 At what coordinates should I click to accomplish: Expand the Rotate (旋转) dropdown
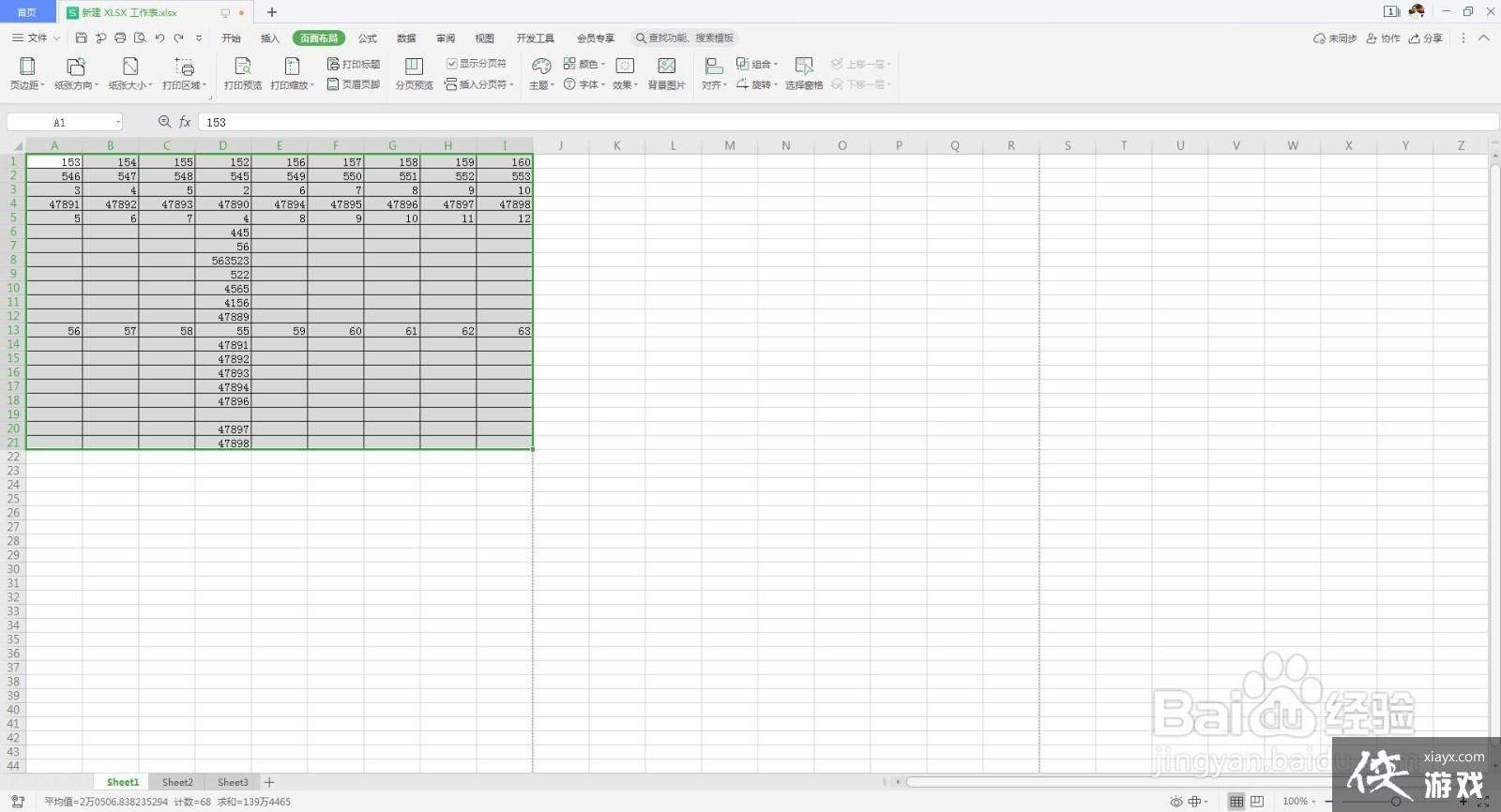pyautogui.click(x=776, y=84)
